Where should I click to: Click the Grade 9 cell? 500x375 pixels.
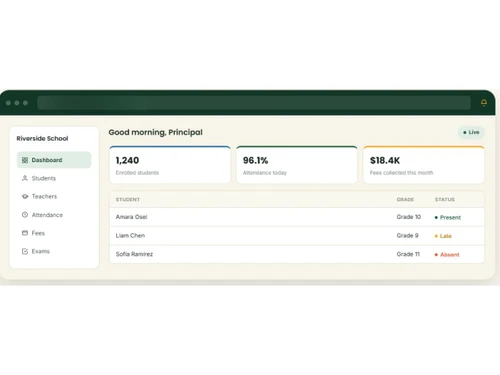click(x=407, y=235)
